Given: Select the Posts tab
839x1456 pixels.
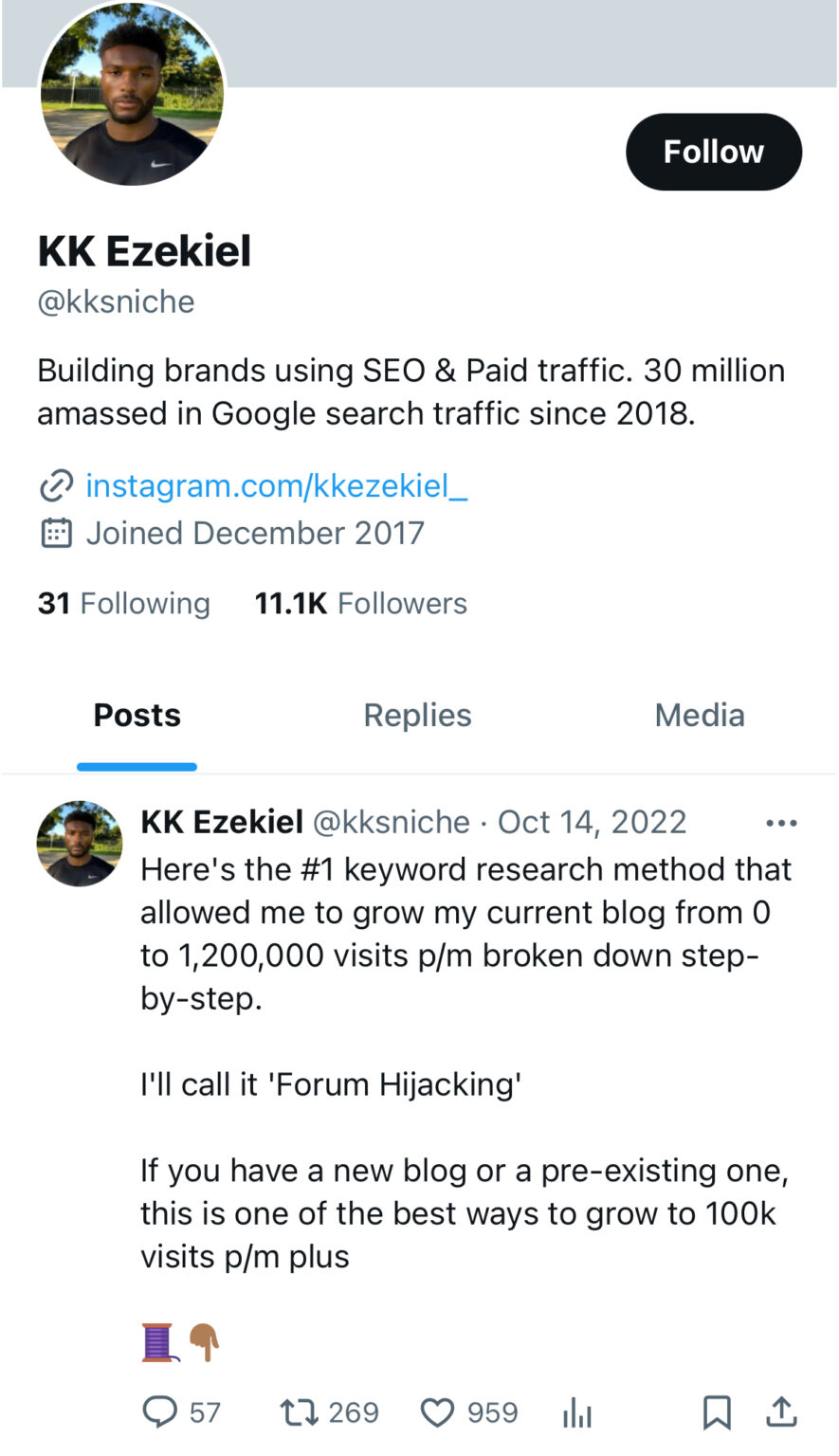Looking at the screenshot, I should [137, 716].
